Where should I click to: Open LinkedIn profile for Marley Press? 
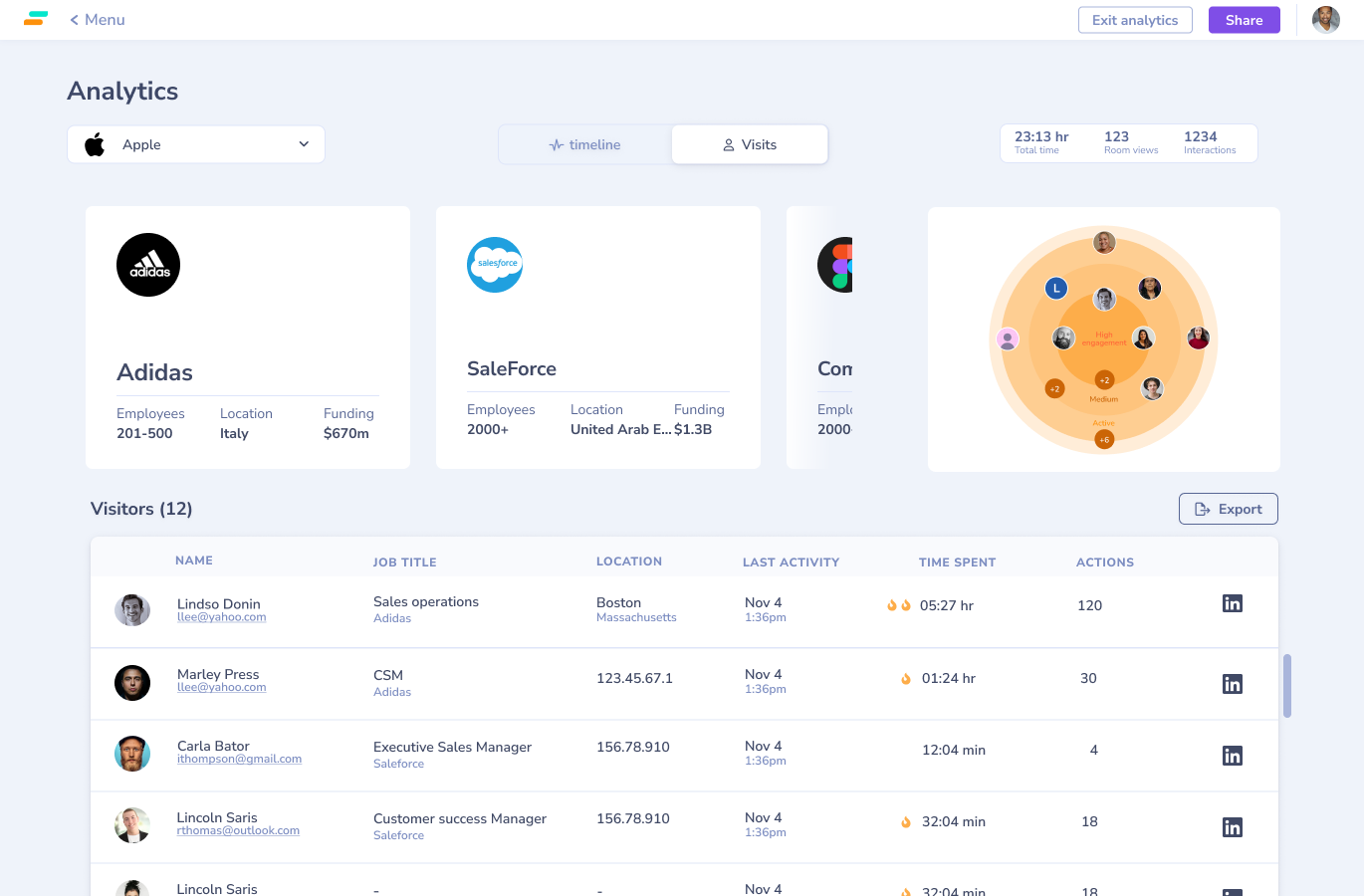pos(1232,684)
